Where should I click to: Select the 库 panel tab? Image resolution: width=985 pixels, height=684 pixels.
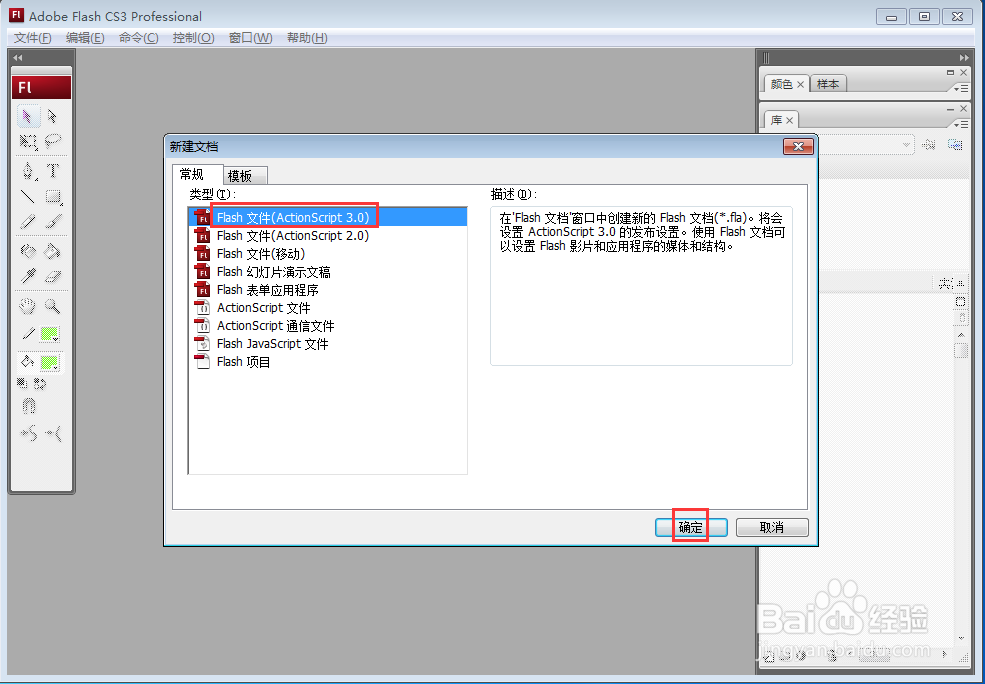776,120
